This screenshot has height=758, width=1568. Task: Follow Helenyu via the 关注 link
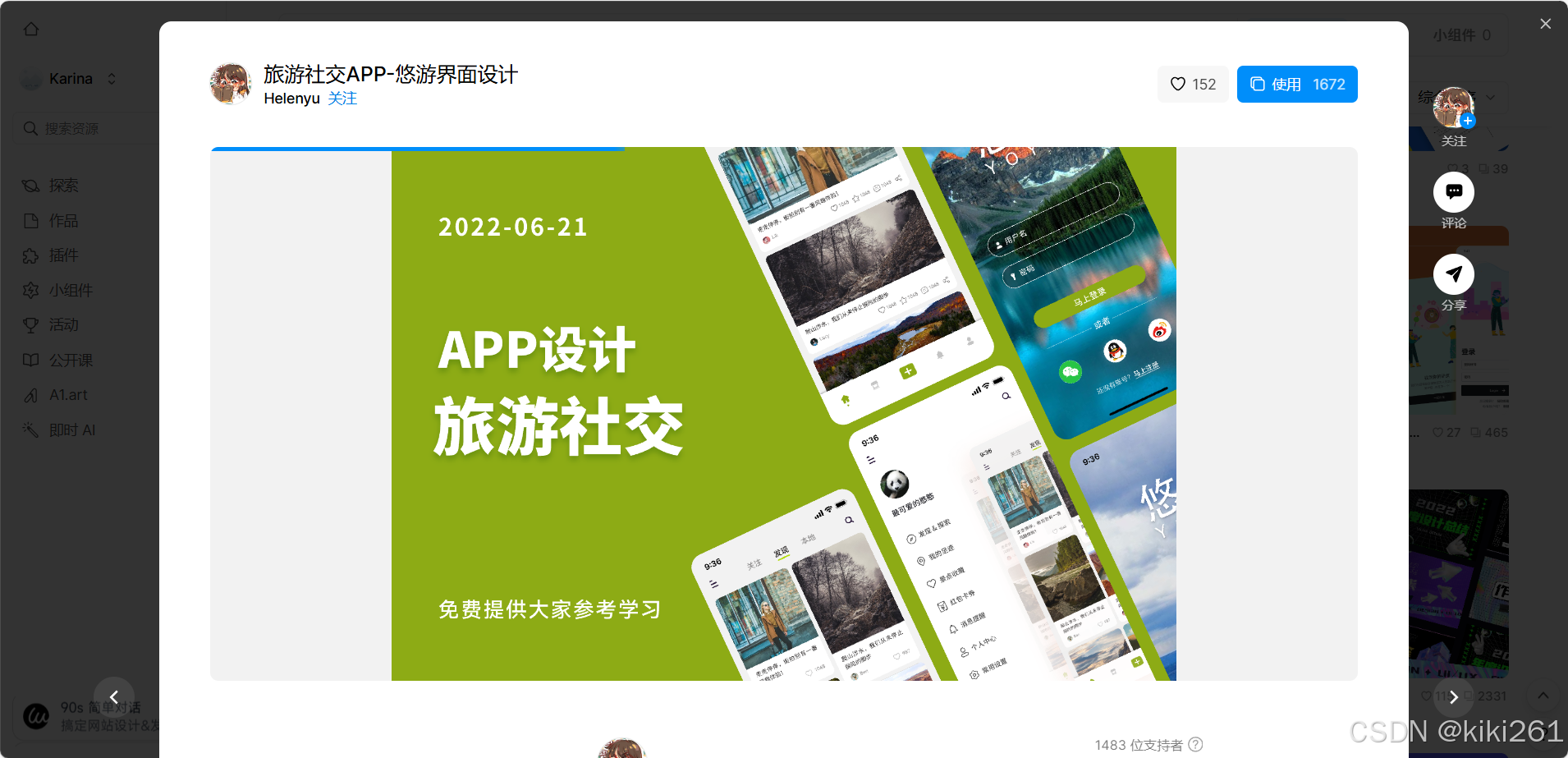coord(342,99)
